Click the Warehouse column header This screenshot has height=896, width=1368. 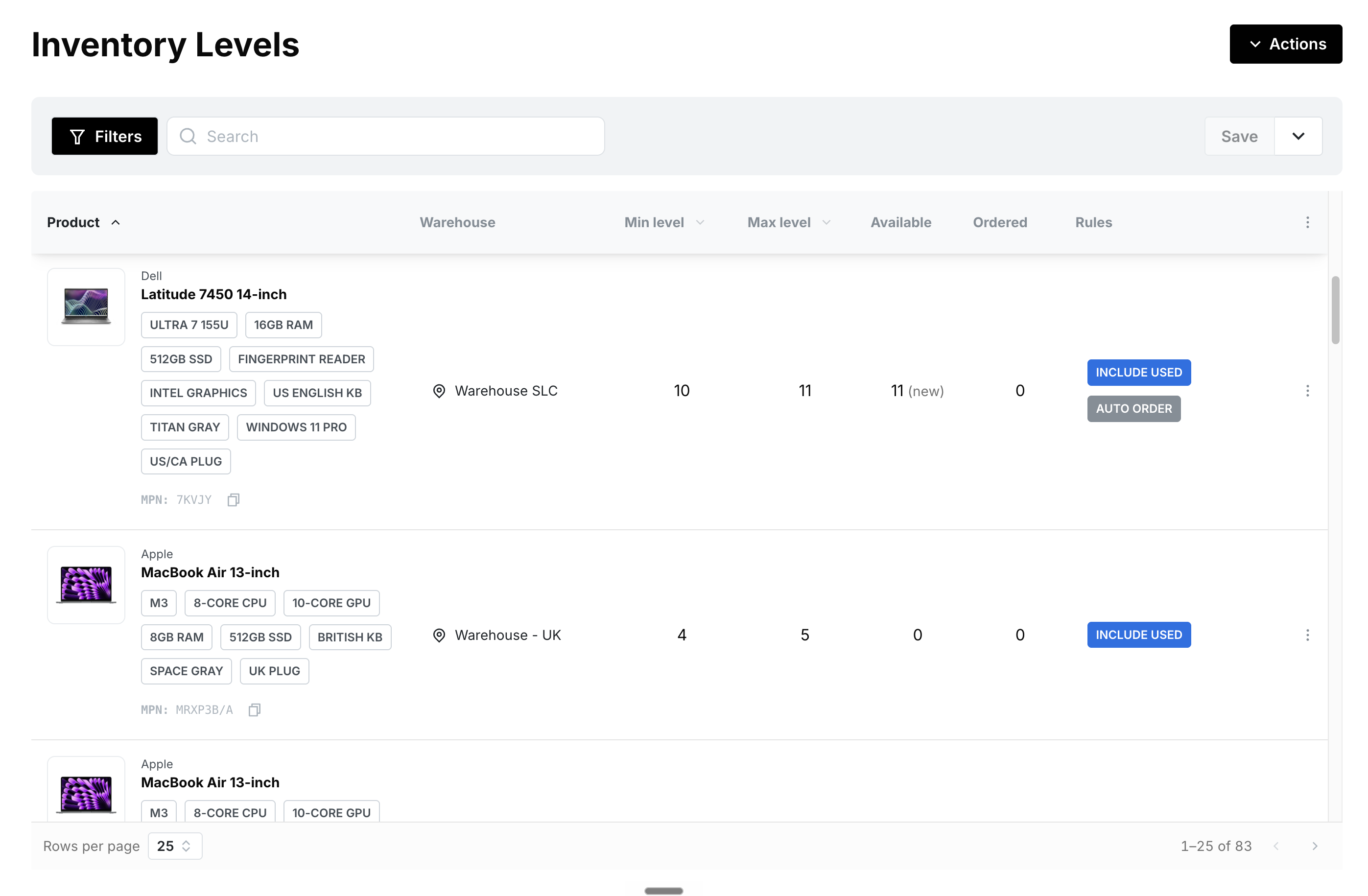click(457, 222)
